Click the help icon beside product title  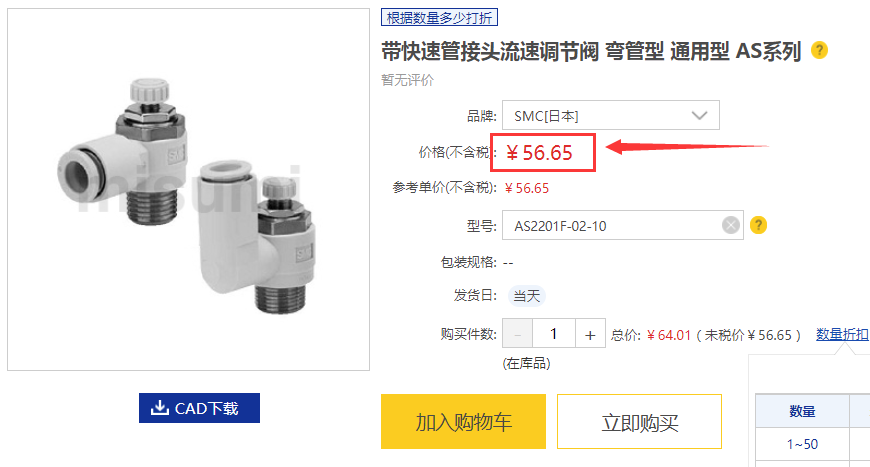click(x=819, y=50)
